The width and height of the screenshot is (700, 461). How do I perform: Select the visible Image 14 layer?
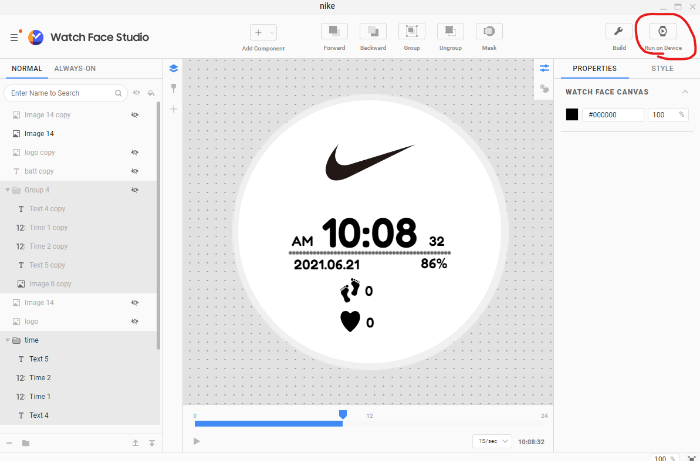pos(78,133)
